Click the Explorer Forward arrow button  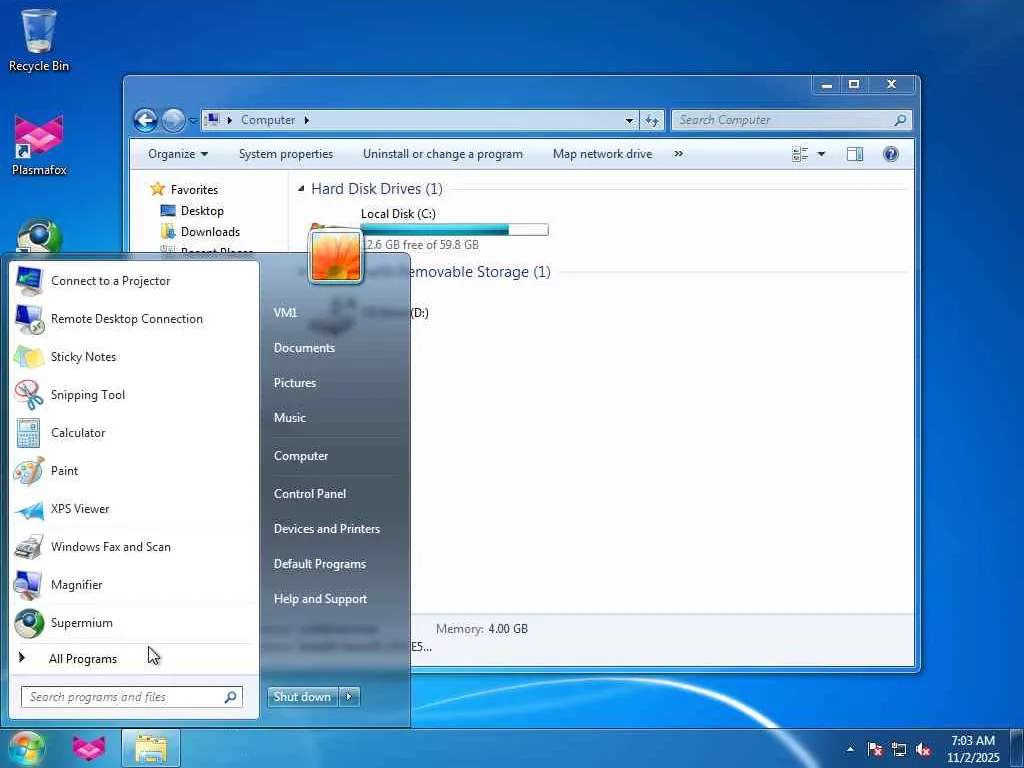point(173,120)
